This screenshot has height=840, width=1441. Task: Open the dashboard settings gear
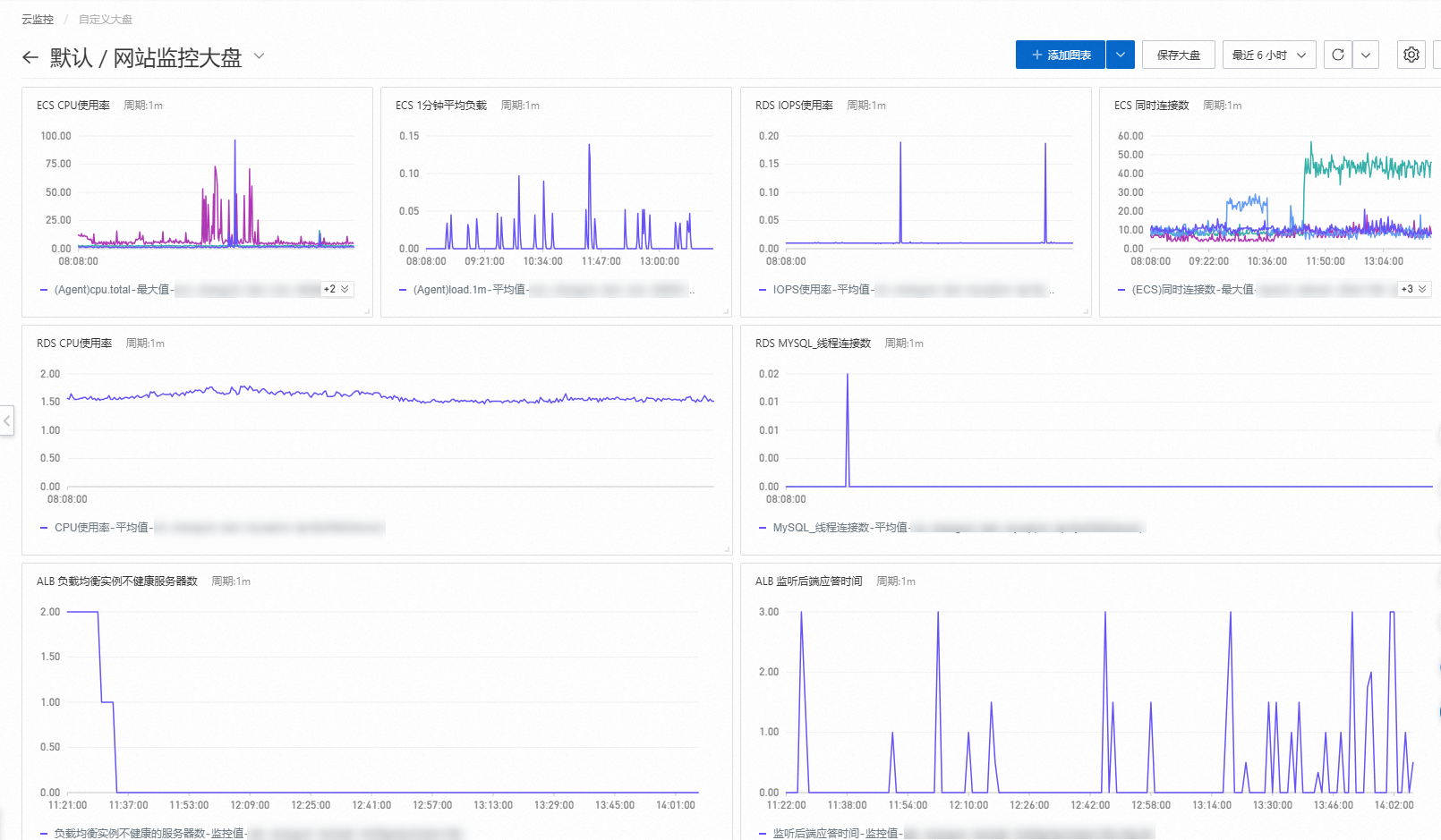pos(1411,55)
